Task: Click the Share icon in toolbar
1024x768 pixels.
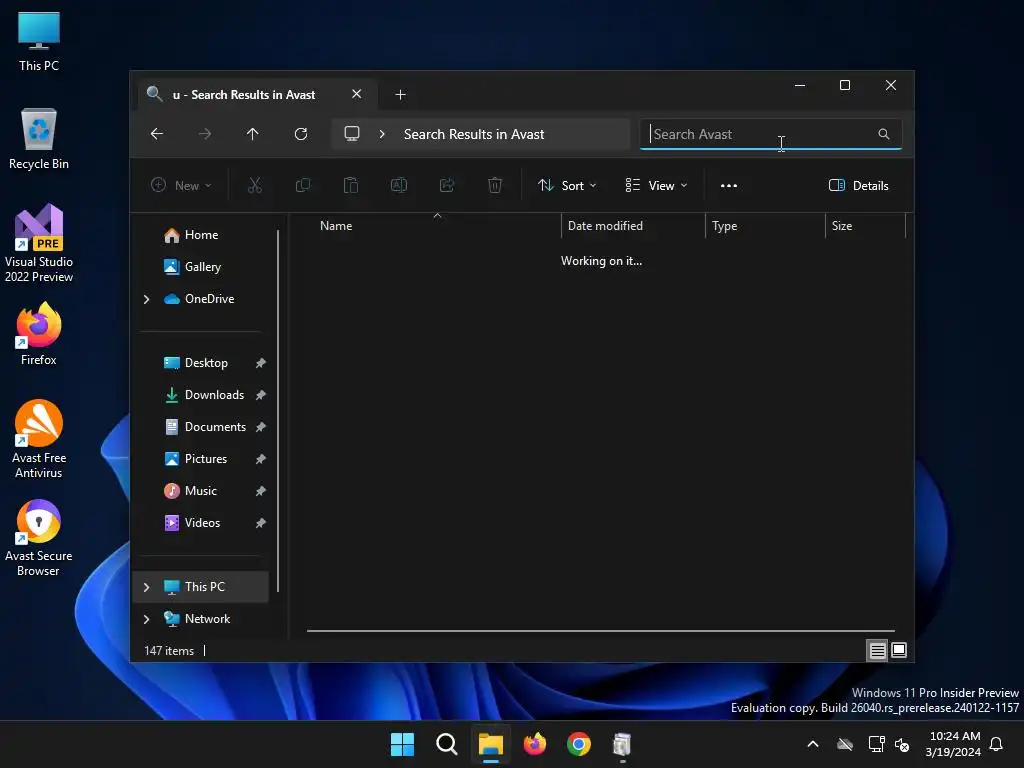Action: click(447, 185)
